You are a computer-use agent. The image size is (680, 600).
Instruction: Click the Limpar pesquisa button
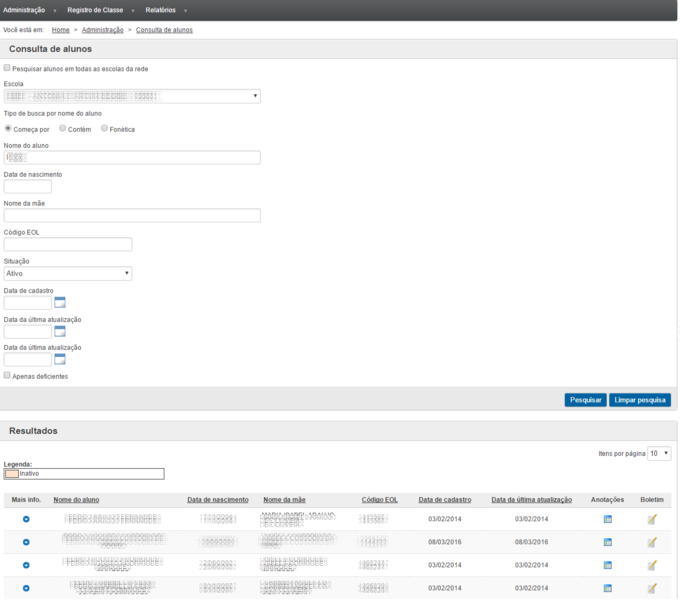[x=640, y=400]
